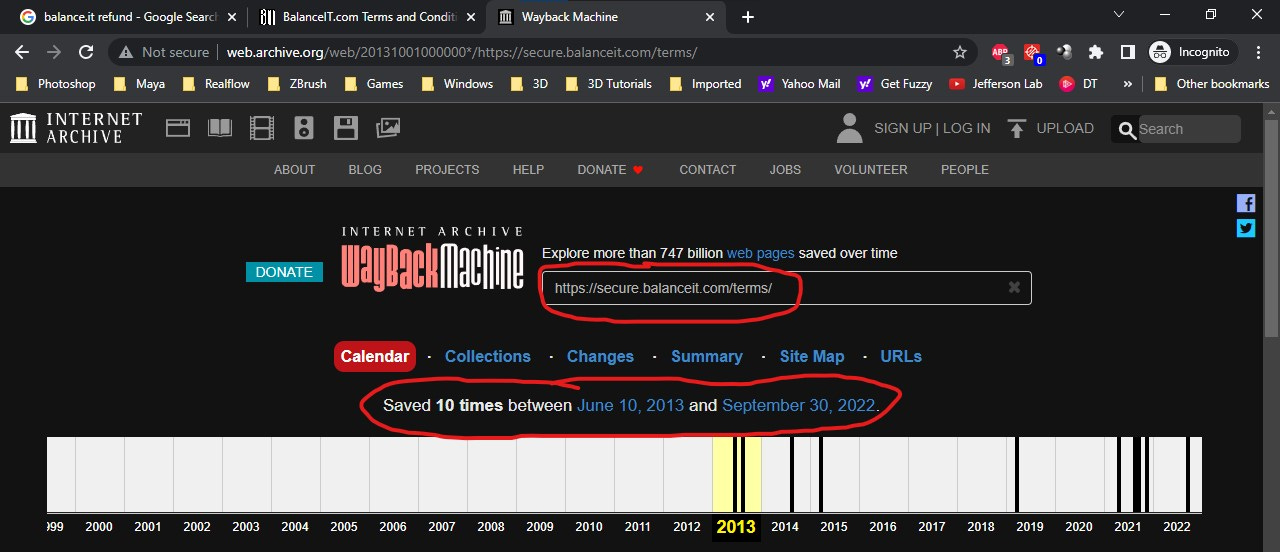The width and height of the screenshot is (1280, 552).
Task: Click the UPLOAD link
Action: 1065,128
